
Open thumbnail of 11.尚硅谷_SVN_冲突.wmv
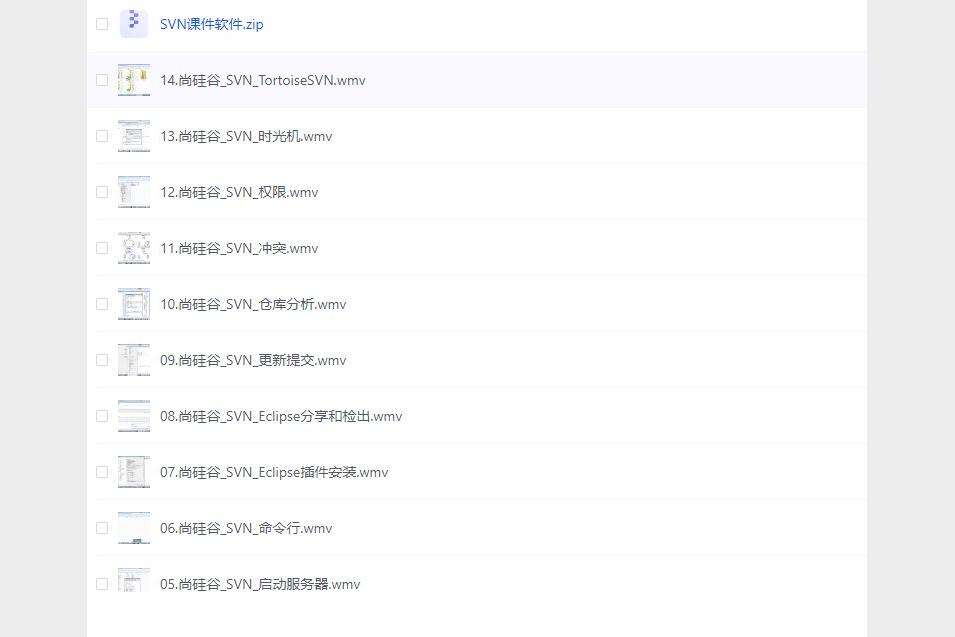point(133,248)
